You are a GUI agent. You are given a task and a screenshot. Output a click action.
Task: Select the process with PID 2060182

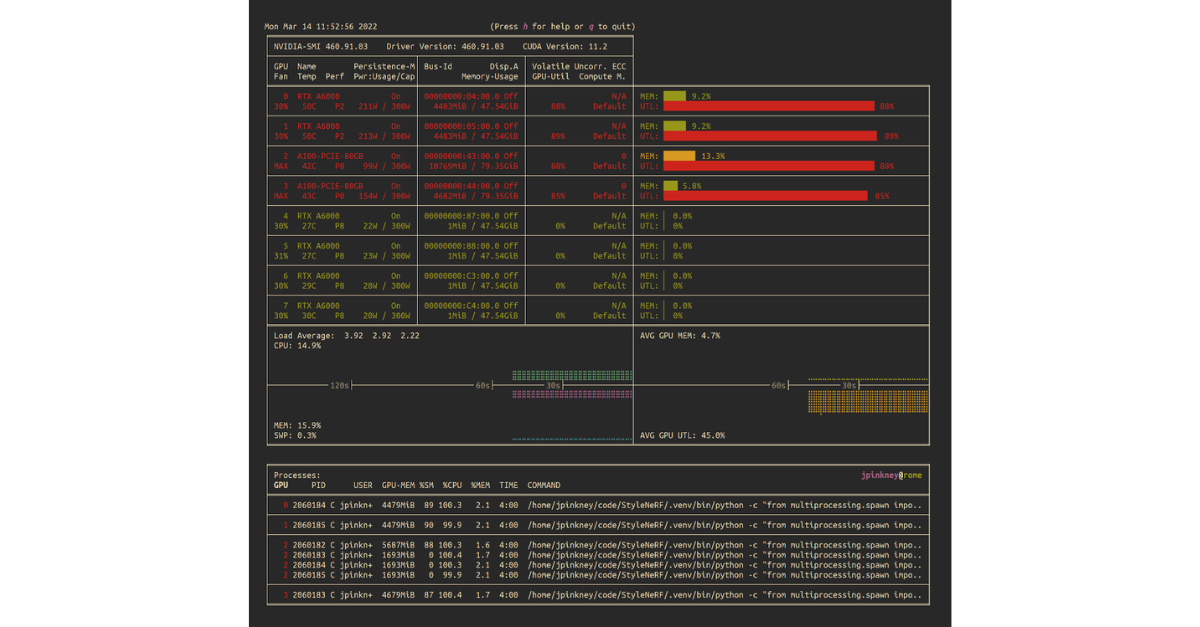[311, 545]
